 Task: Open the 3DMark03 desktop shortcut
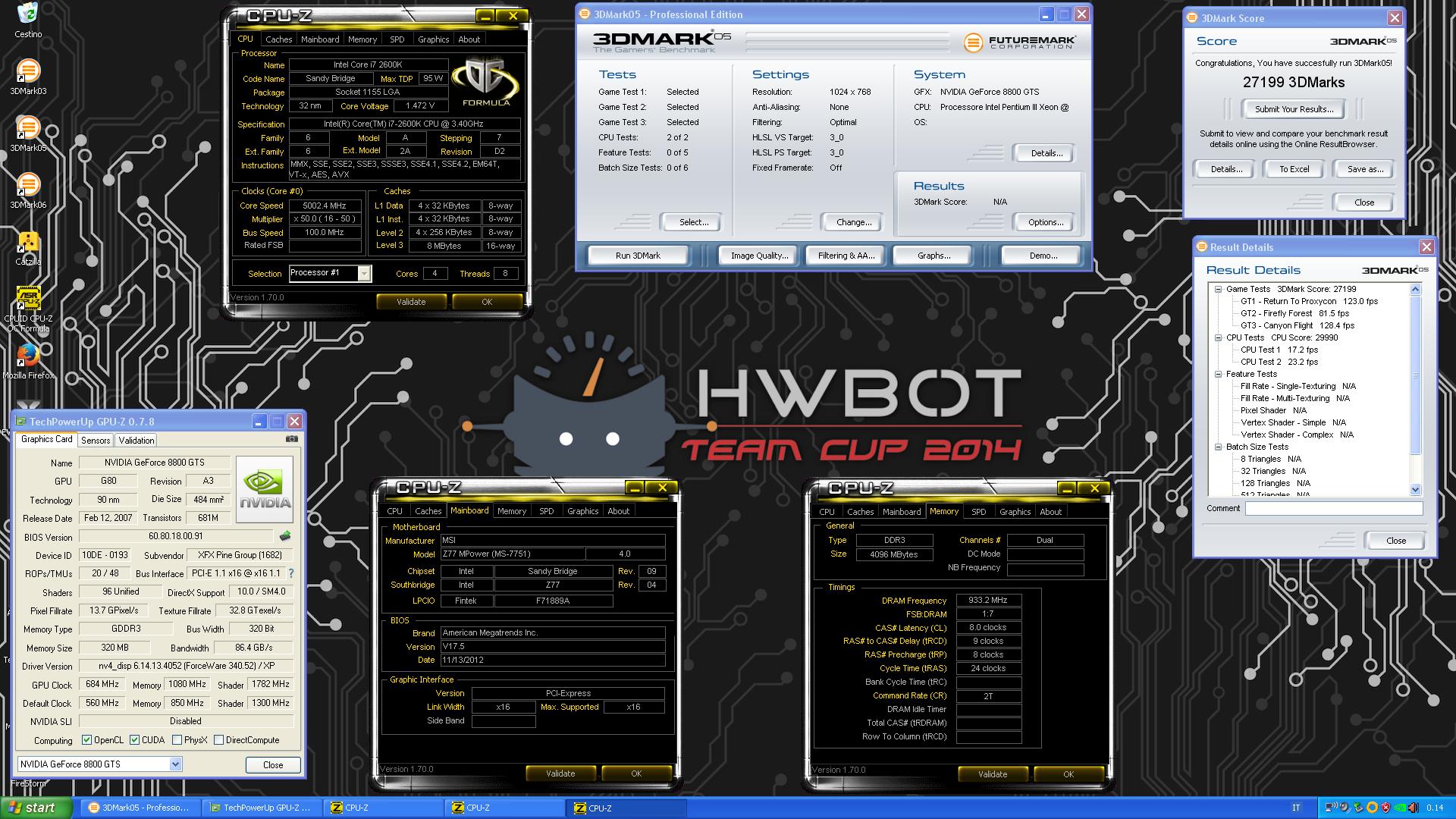pyautogui.click(x=28, y=77)
